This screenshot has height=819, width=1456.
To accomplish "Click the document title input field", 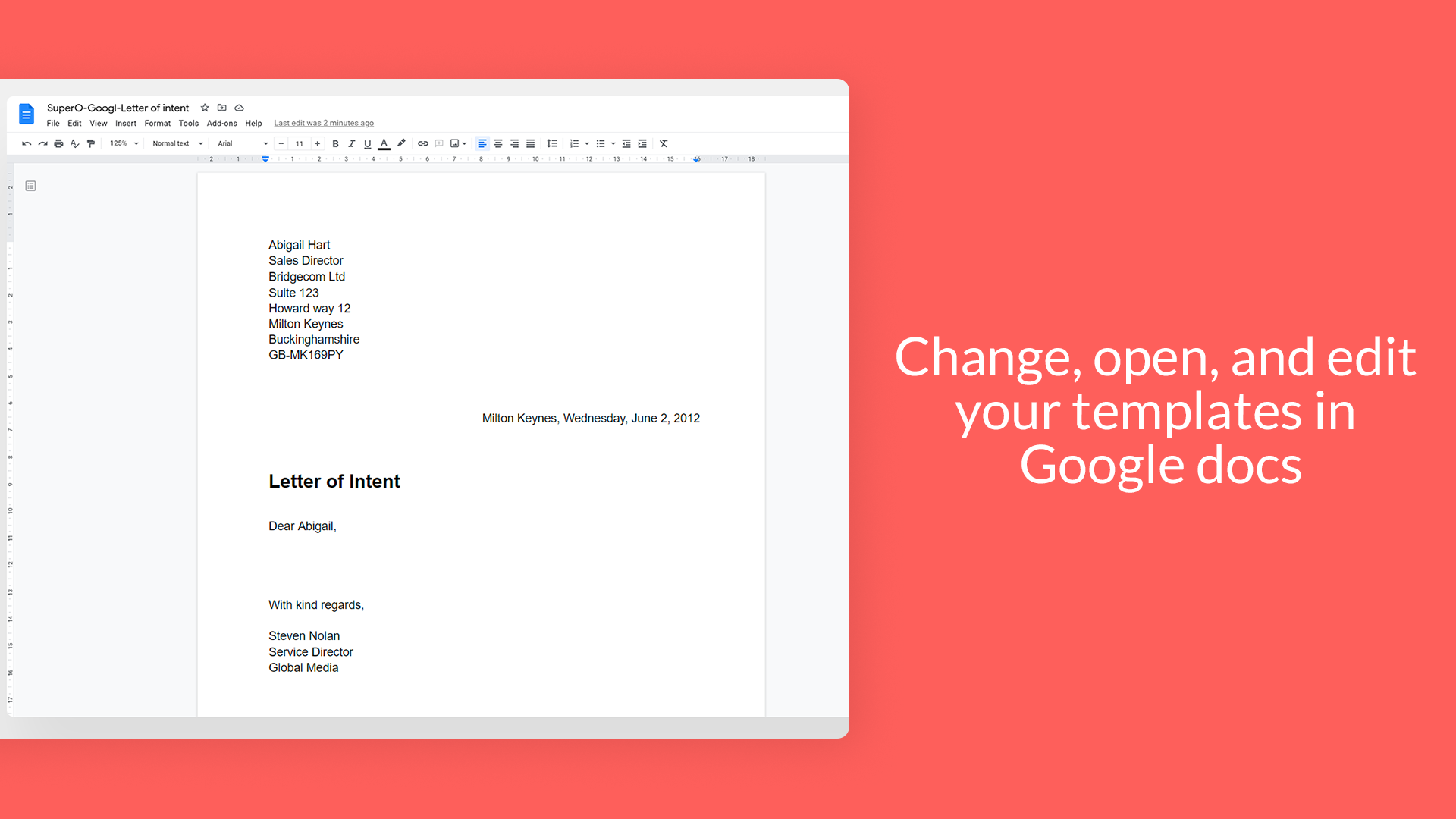I will tap(118, 107).
